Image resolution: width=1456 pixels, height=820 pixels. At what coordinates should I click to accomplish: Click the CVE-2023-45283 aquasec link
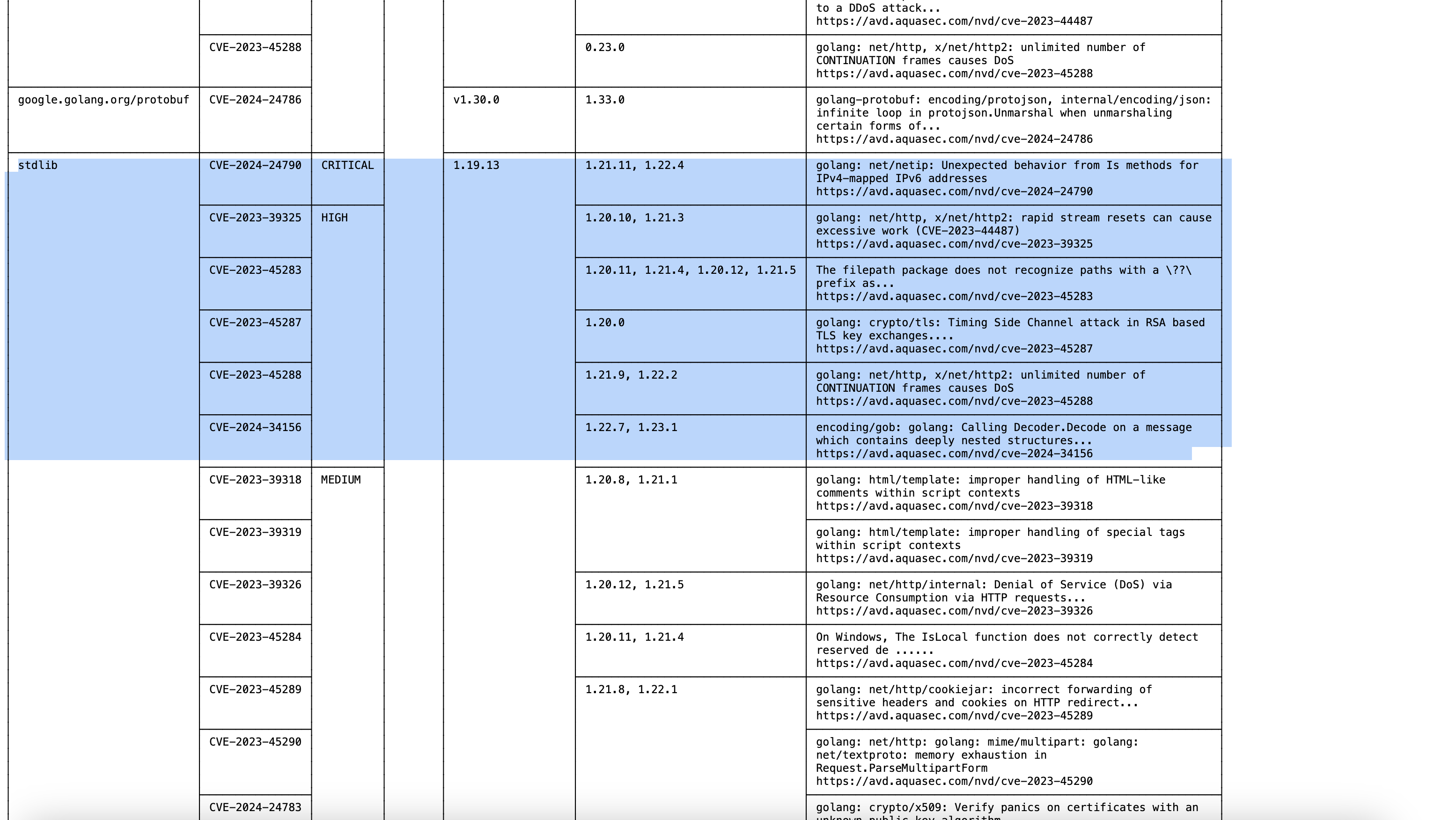click(x=954, y=297)
